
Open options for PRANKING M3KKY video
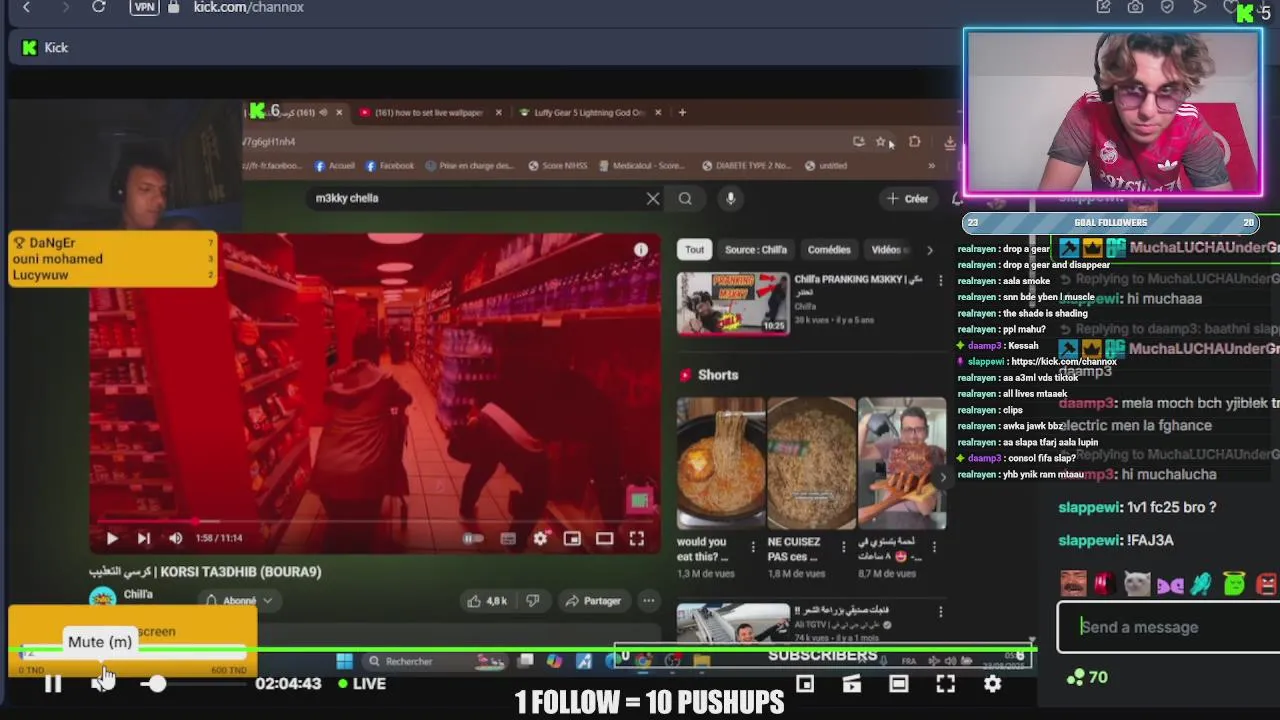940,281
